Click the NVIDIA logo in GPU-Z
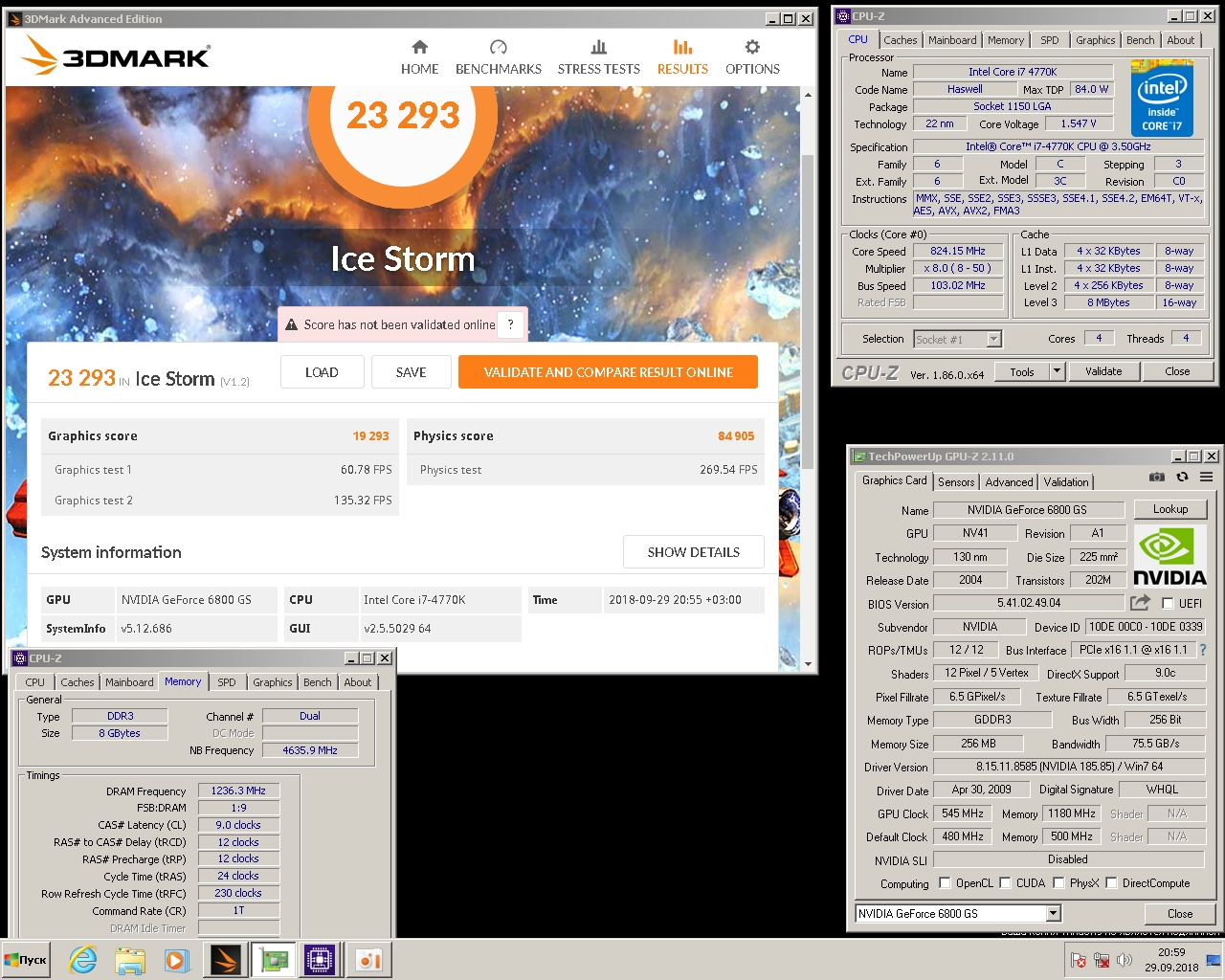This screenshot has height=980, width=1225. pyautogui.click(x=1169, y=556)
